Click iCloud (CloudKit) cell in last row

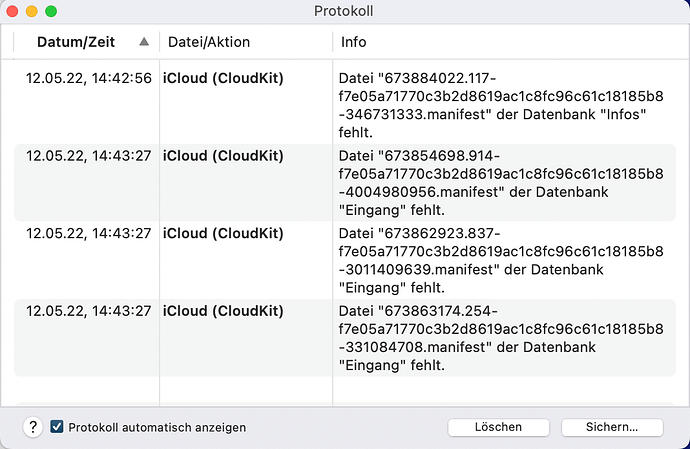[x=223, y=311]
